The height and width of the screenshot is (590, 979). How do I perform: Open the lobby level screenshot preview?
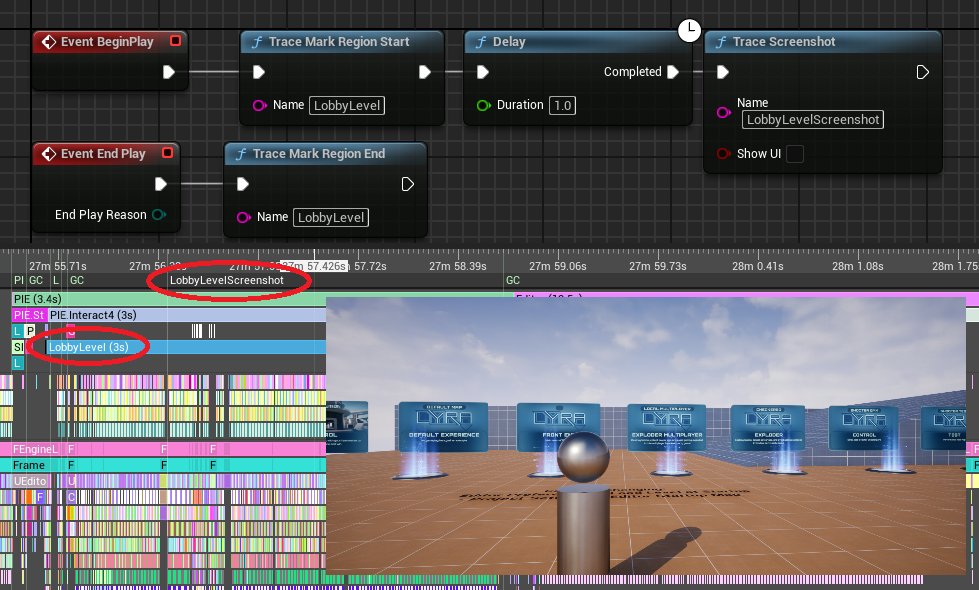point(646,436)
